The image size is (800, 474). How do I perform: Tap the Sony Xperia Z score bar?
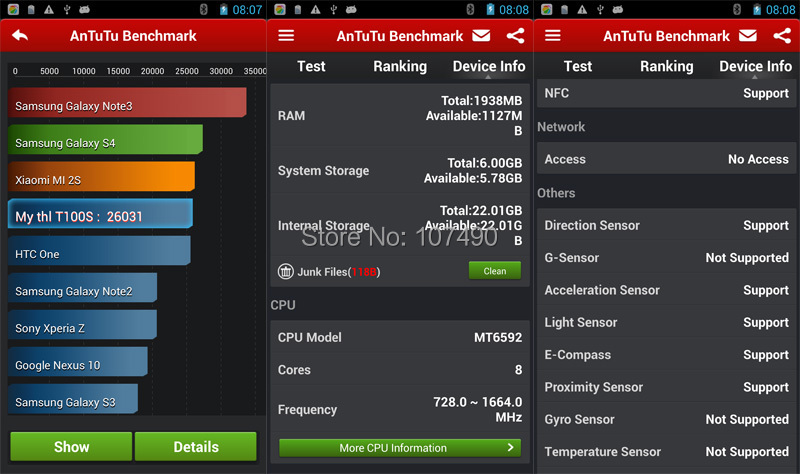83,325
